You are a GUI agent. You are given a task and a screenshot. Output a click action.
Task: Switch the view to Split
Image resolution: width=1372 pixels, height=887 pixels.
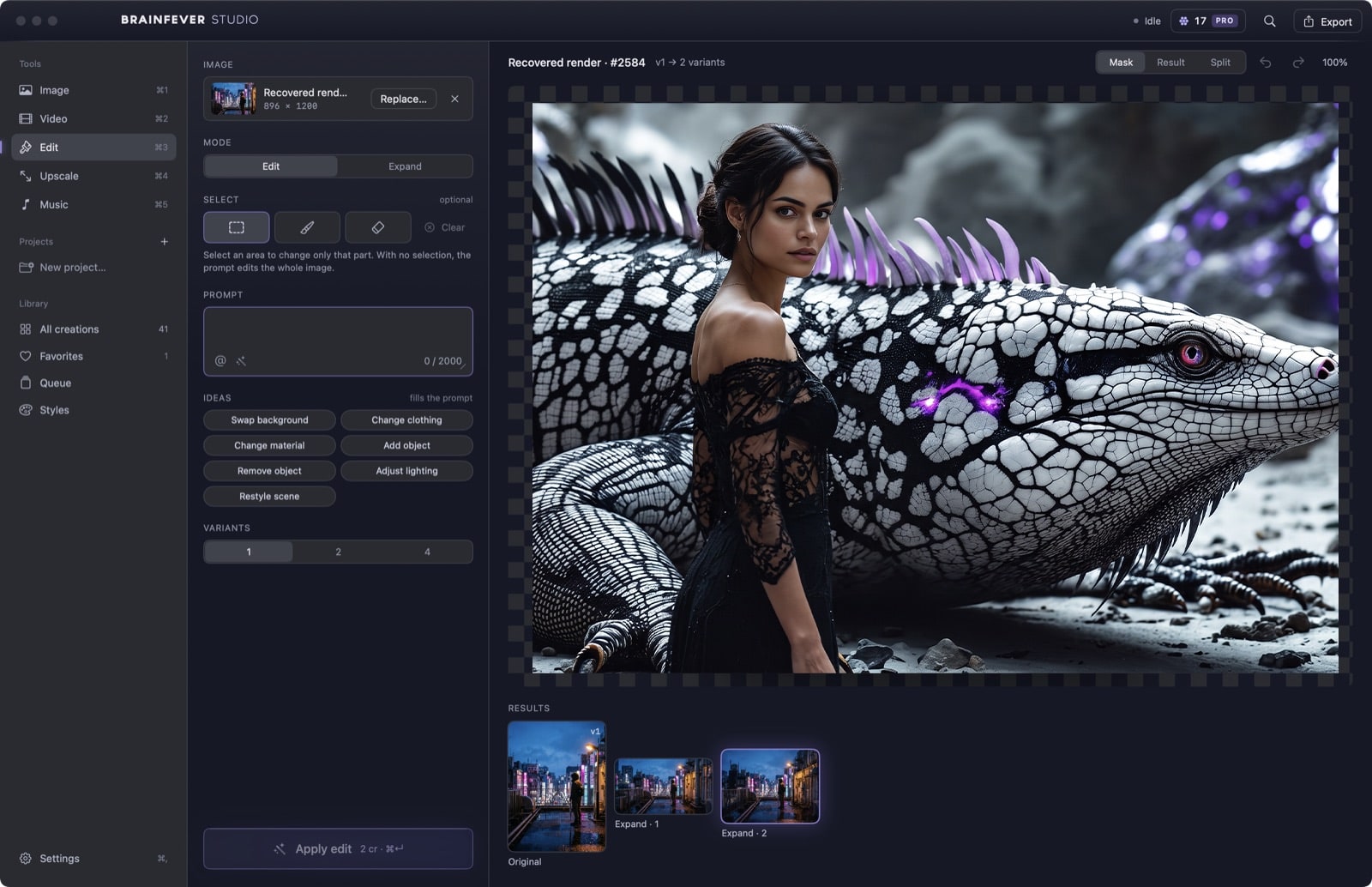point(1220,63)
